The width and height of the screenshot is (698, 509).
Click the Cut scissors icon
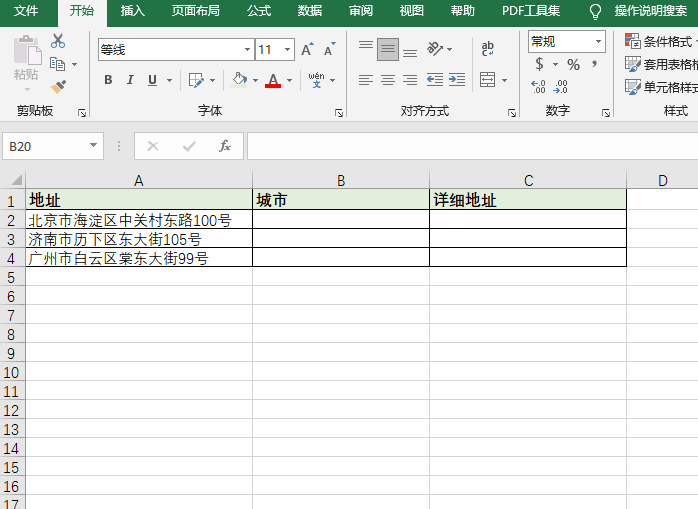pos(58,41)
